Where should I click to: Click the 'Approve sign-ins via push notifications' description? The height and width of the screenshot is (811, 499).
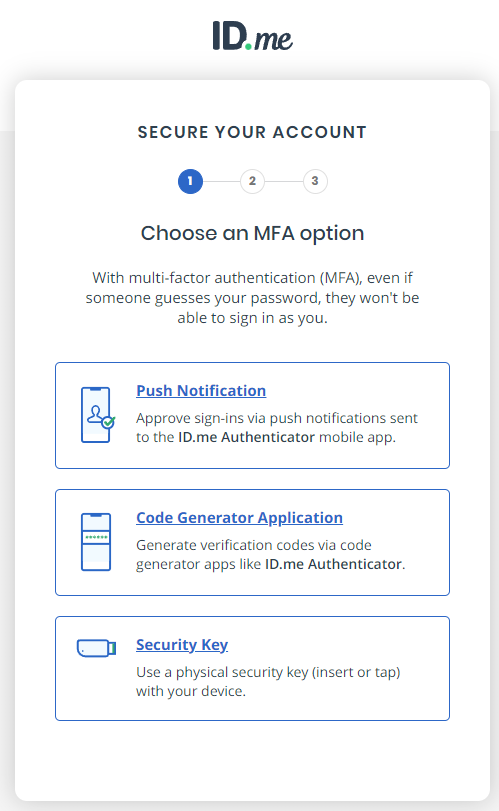(x=277, y=427)
